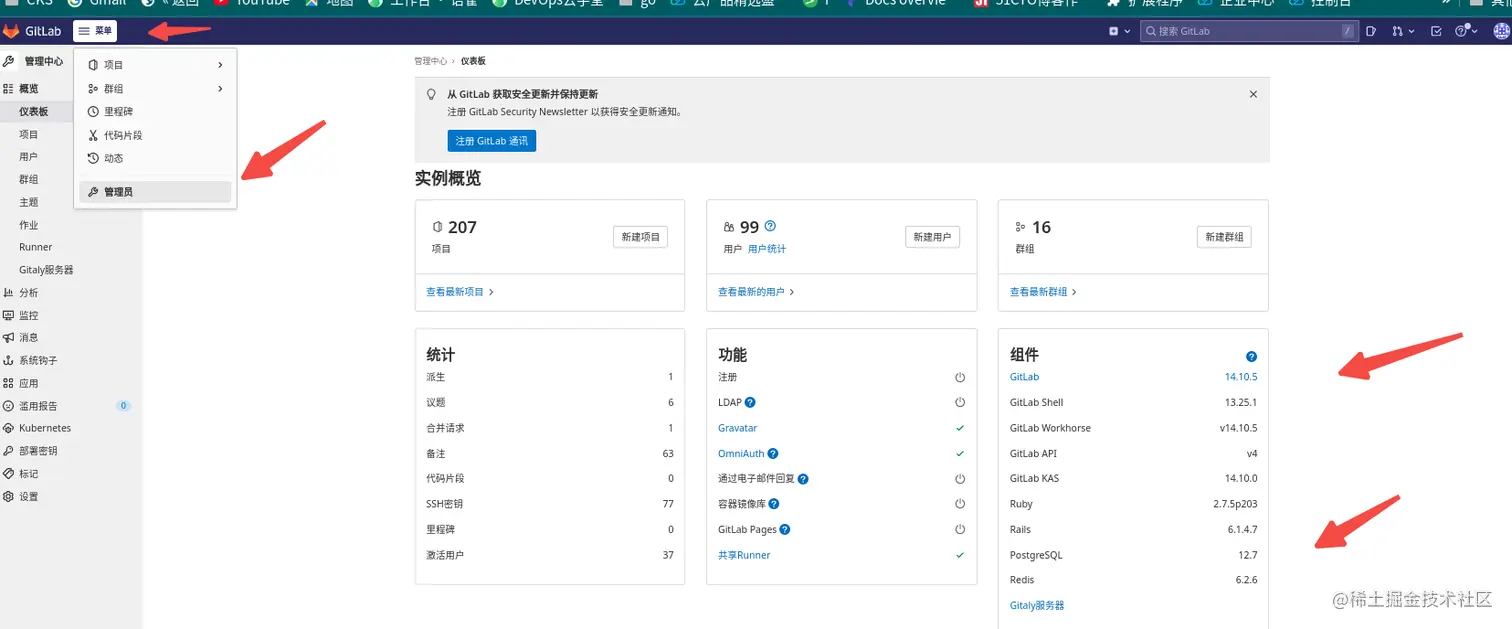The height and width of the screenshot is (629, 1512).
Task: Open the Gravatar link
Action: point(738,428)
